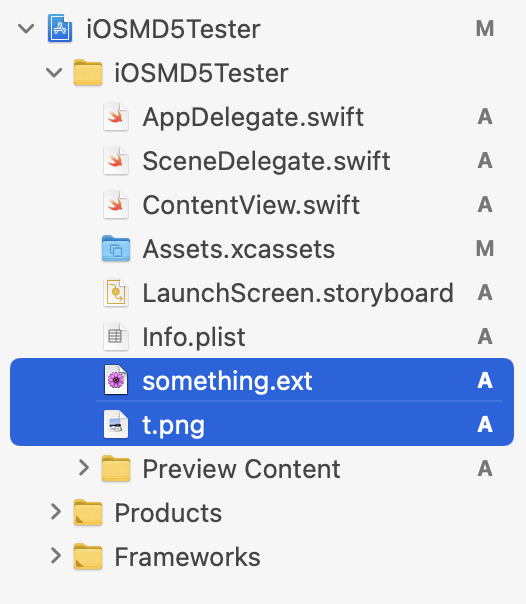Select the something.ext file name

pos(227,381)
